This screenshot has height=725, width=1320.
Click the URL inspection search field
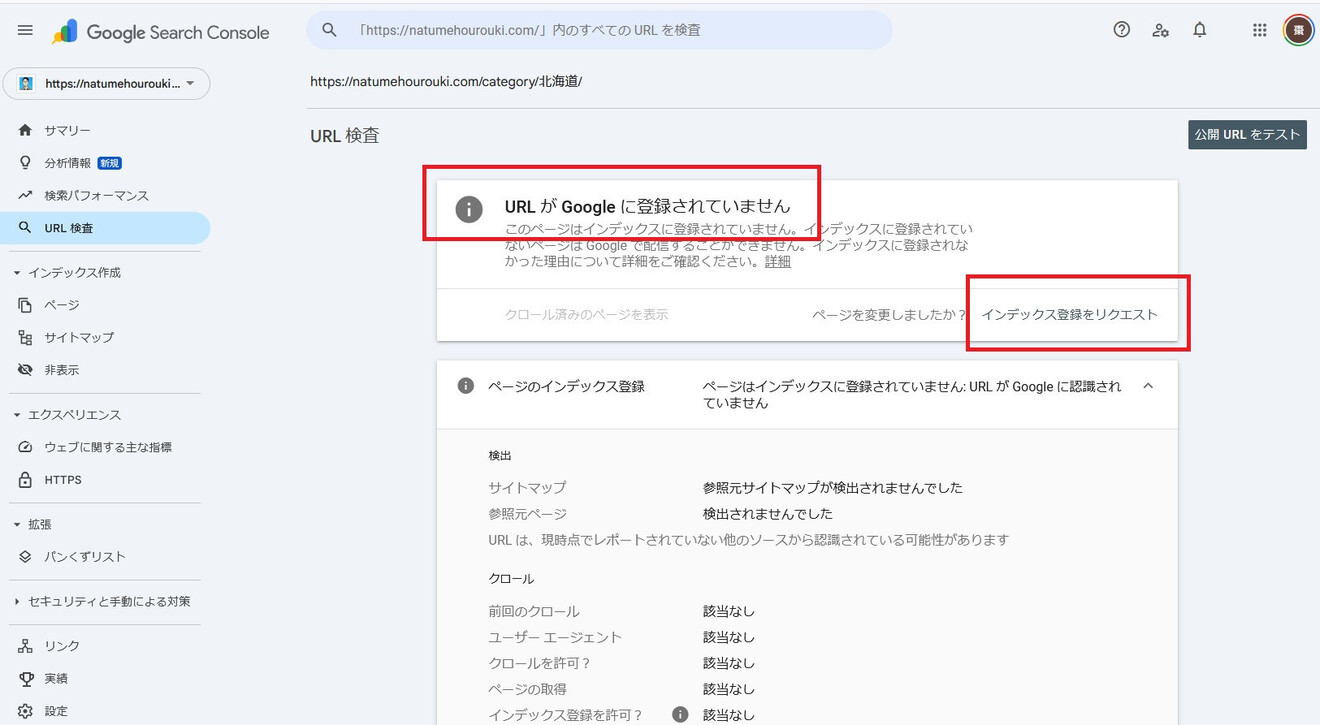pos(599,30)
